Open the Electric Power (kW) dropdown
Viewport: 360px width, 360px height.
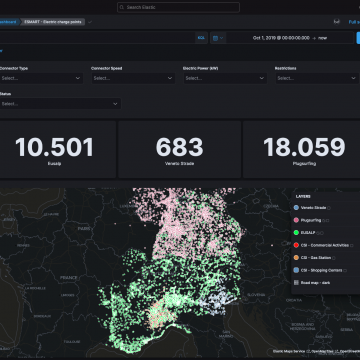225,78
